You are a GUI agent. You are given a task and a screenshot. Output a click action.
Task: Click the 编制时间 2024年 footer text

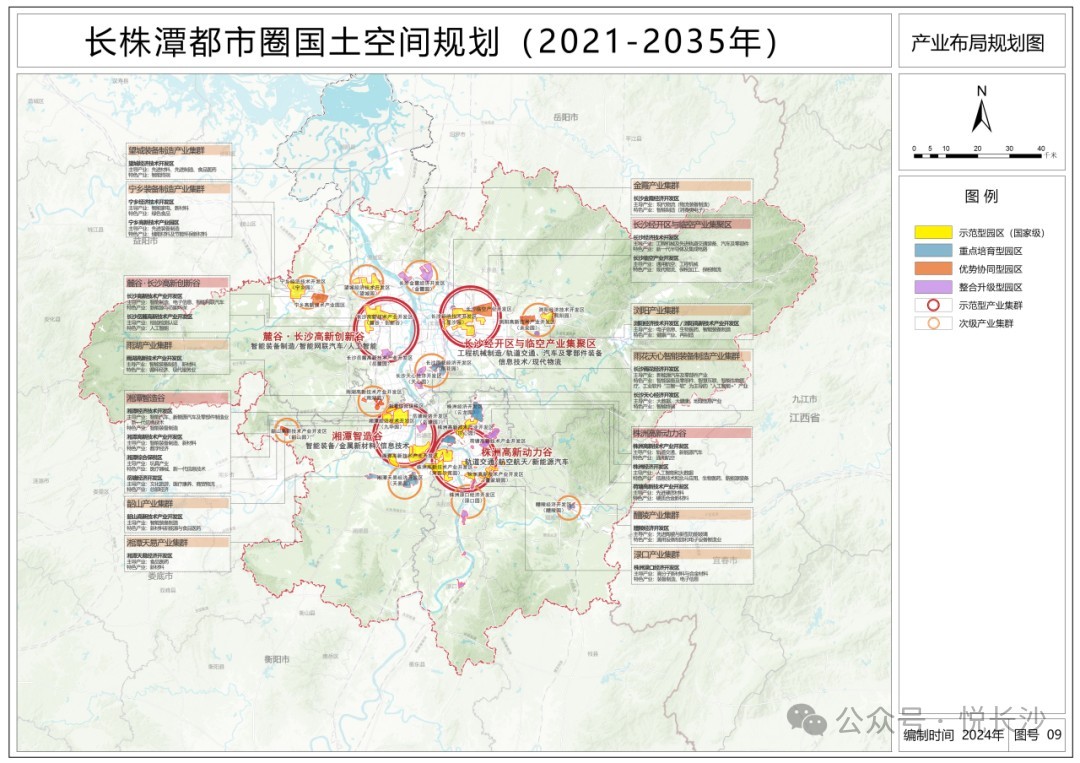click(953, 735)
